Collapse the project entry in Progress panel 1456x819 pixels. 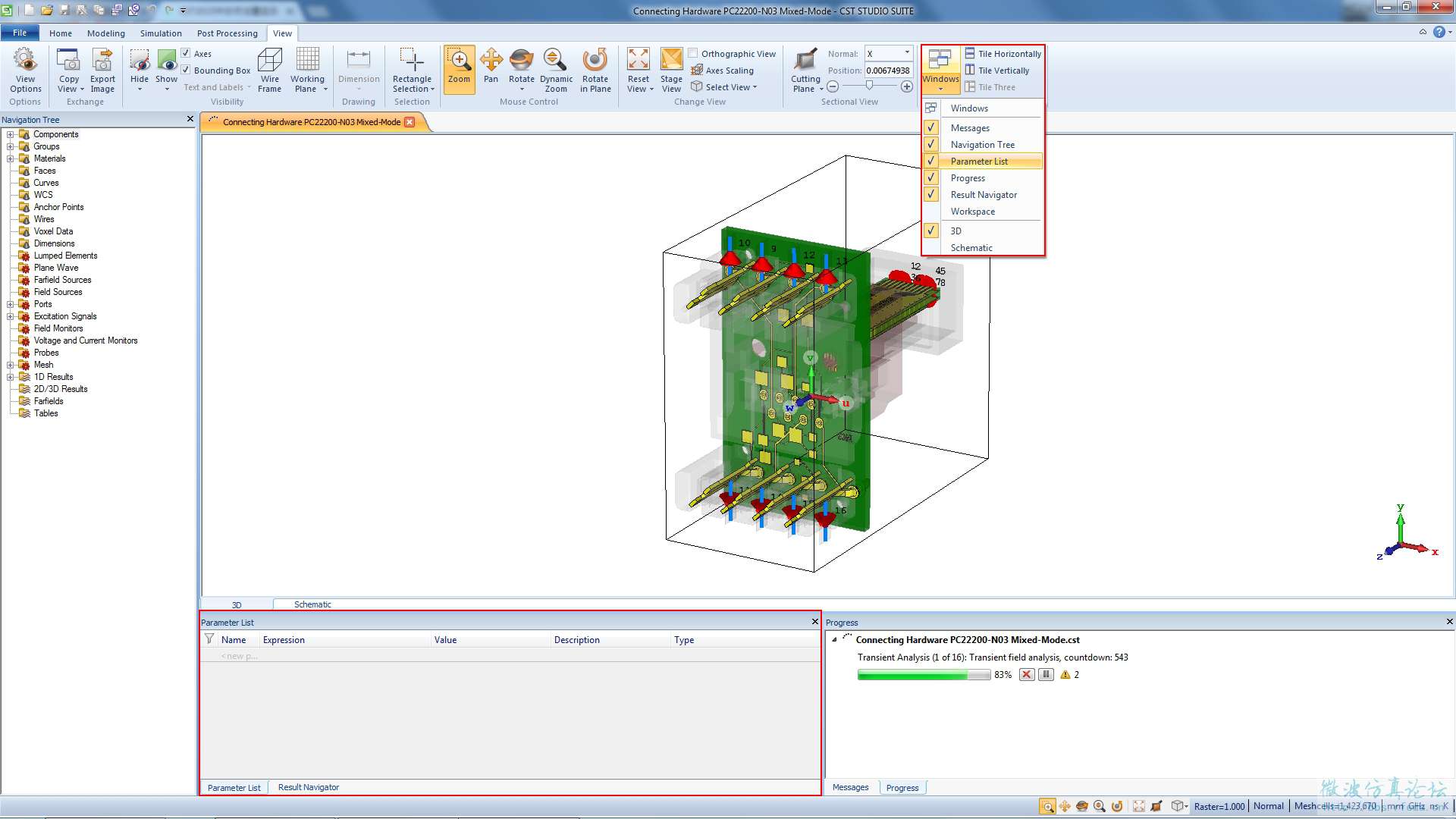[834, 639]
